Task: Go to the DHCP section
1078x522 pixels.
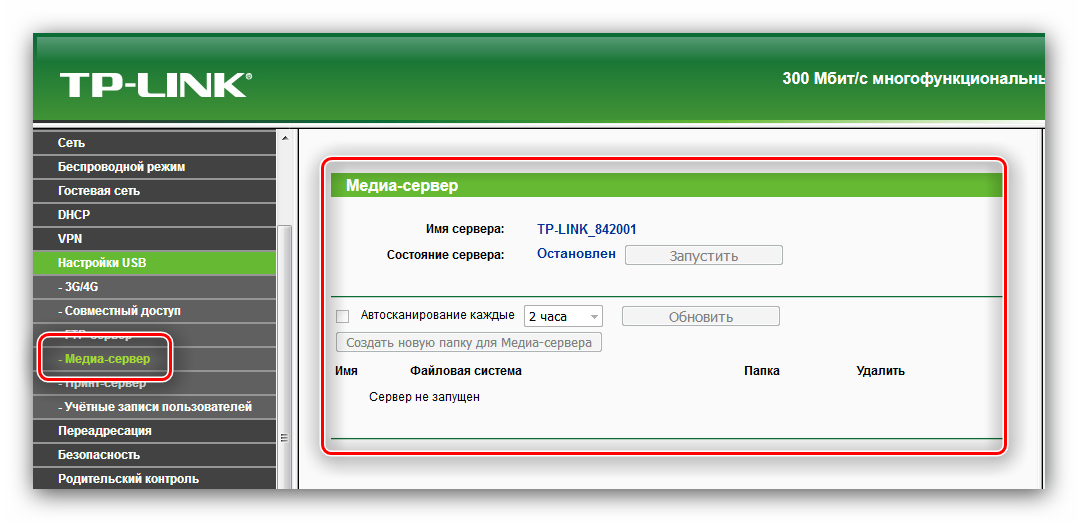Action: coord(74,215)
